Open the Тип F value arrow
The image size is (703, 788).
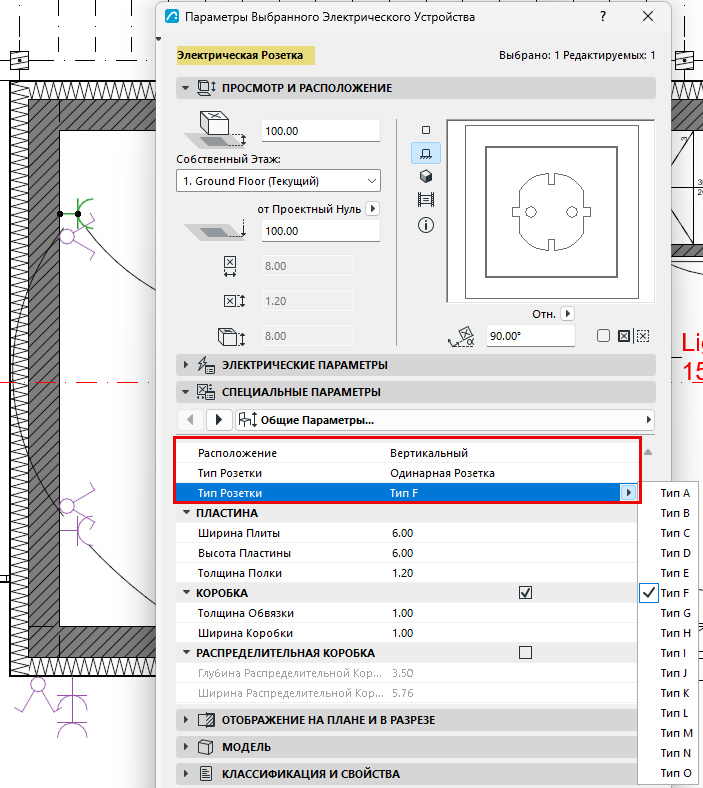[628, 493]
